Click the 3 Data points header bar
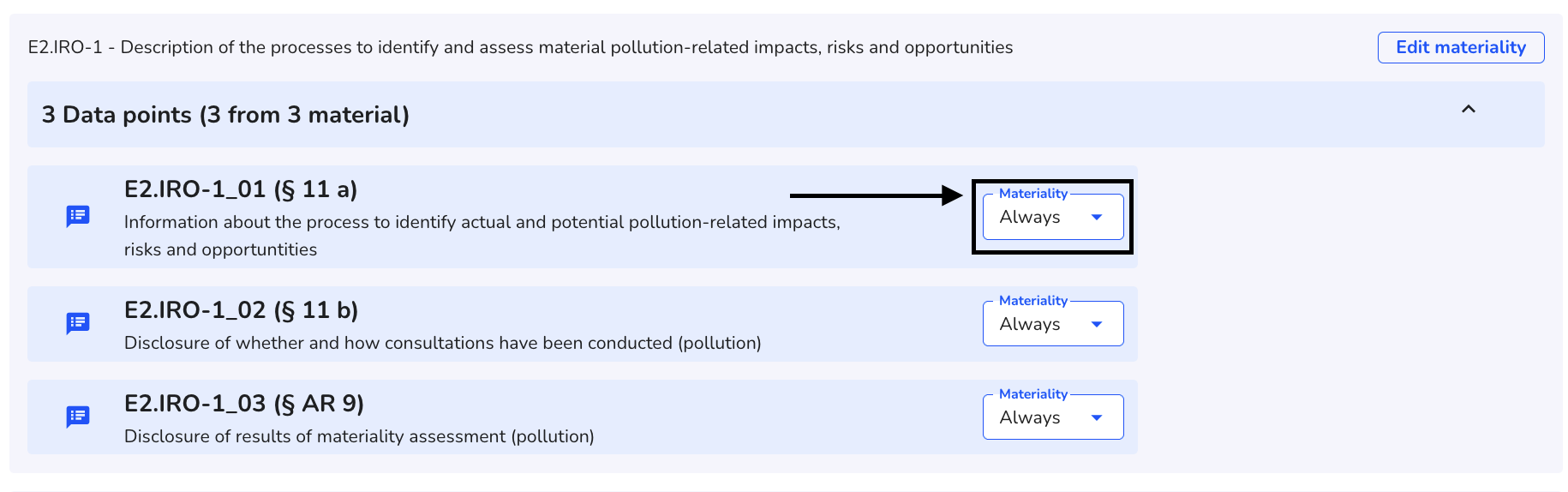This screenshot has height=492, width=1568. coord(786,114)
